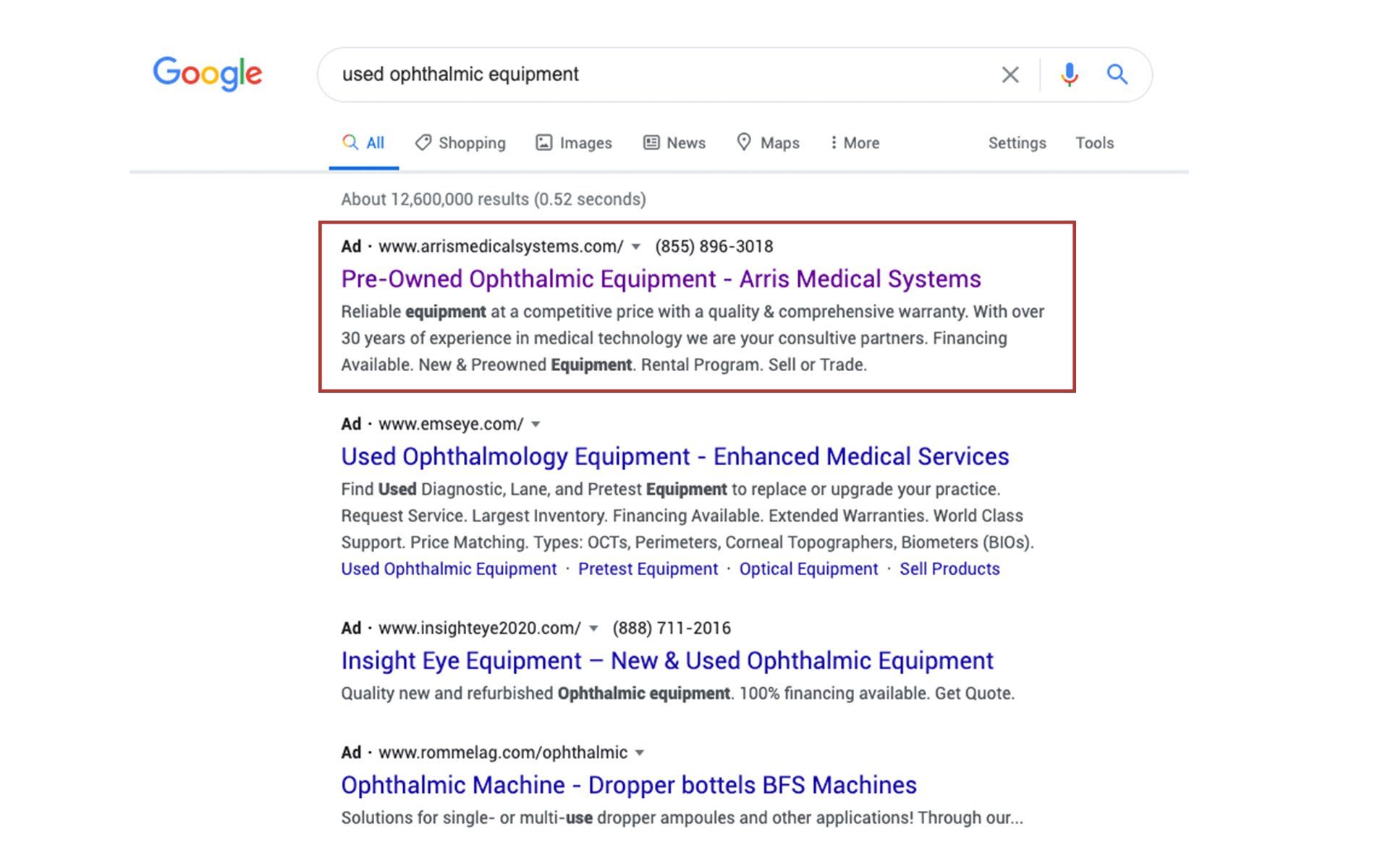
Task: Start voice search with the microphone icon
Action: pos(1070,75)
